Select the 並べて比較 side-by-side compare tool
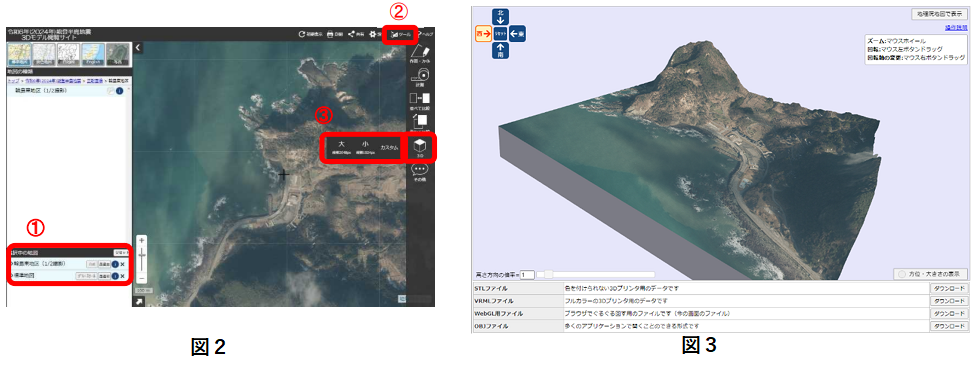Image resolution: width=978 pixels, height=372 pixels. [x=420, y=101]
